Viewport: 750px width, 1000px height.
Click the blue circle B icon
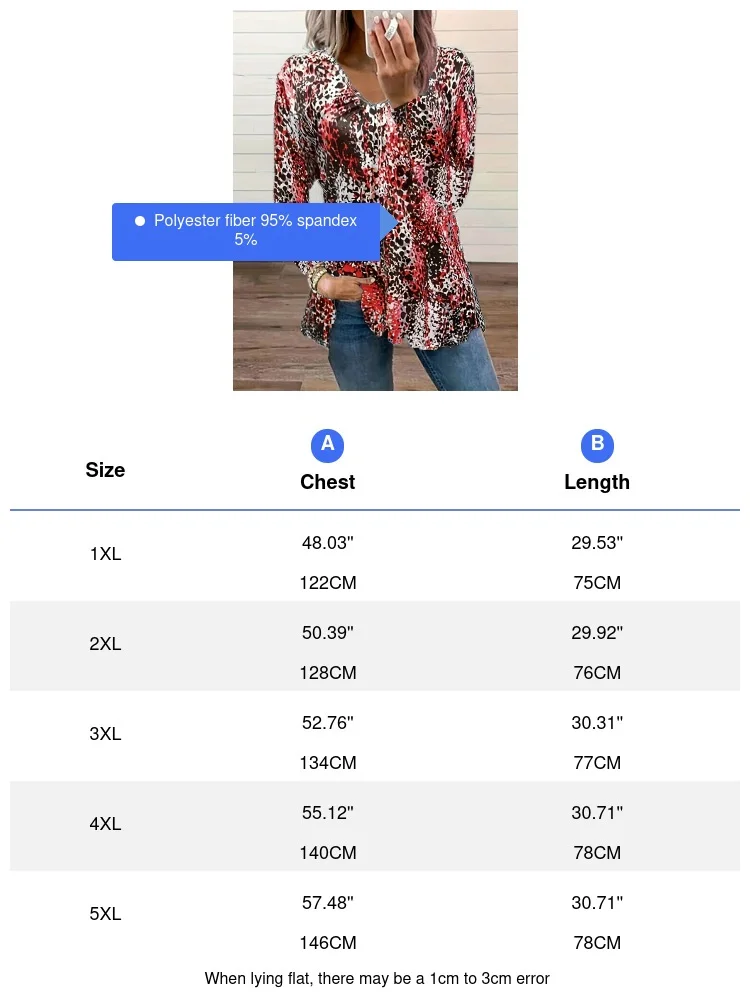pos(597,445)
